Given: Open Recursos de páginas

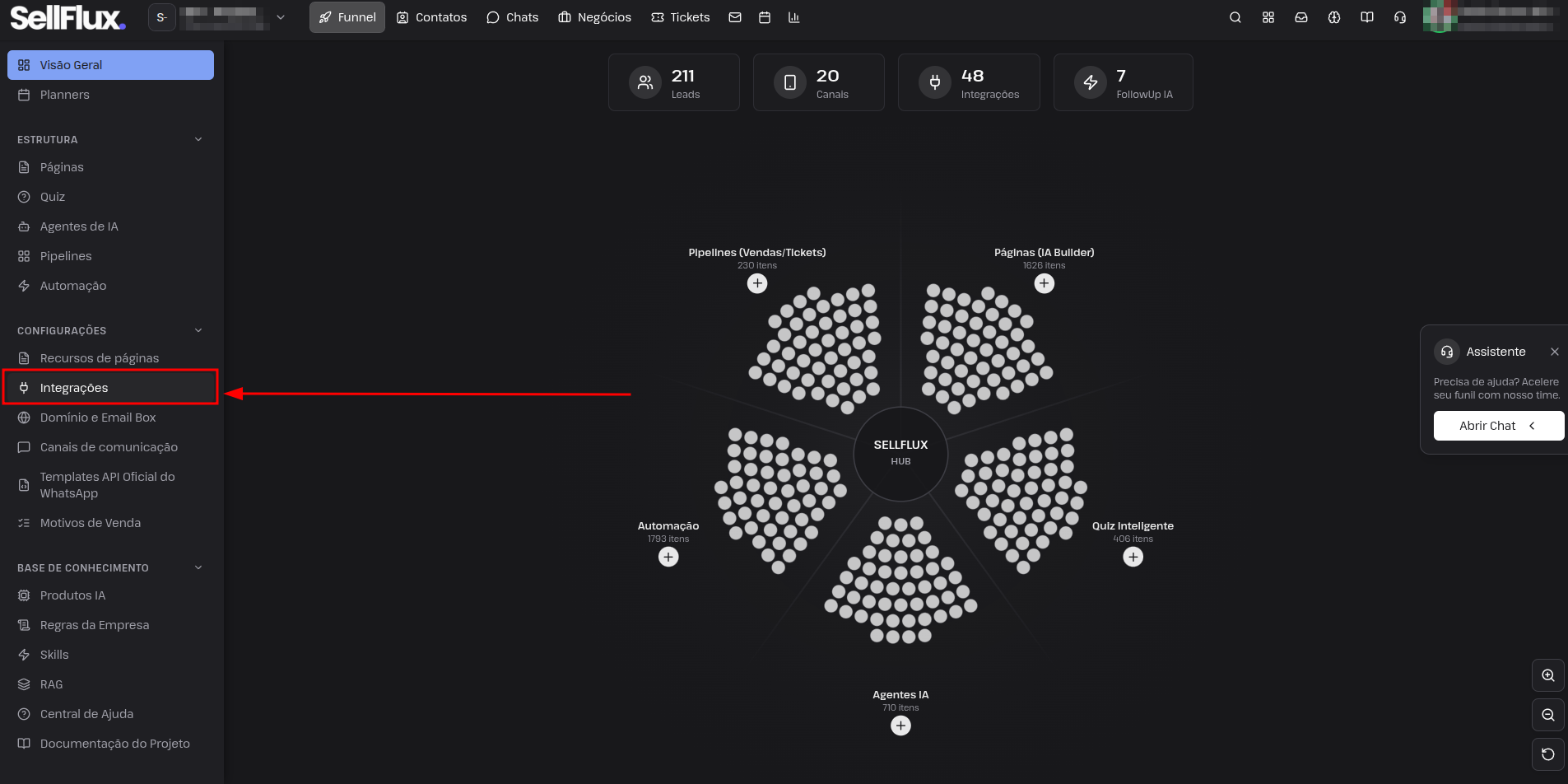Looking at the screenshot, I should [110, 358].
